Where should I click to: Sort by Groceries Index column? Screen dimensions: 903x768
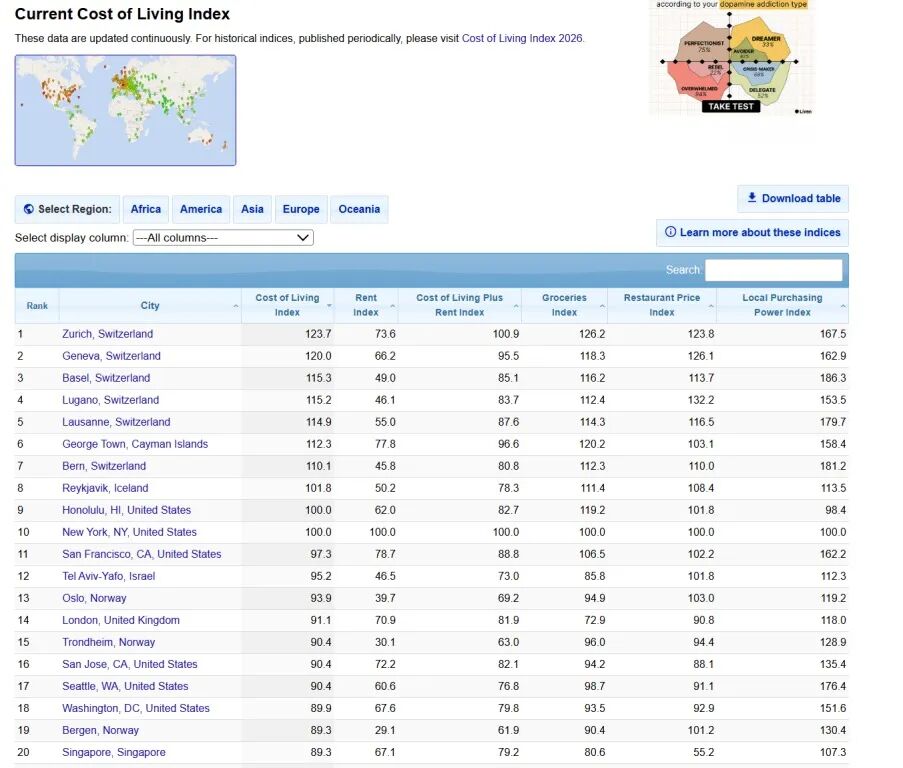pos(564,305)
